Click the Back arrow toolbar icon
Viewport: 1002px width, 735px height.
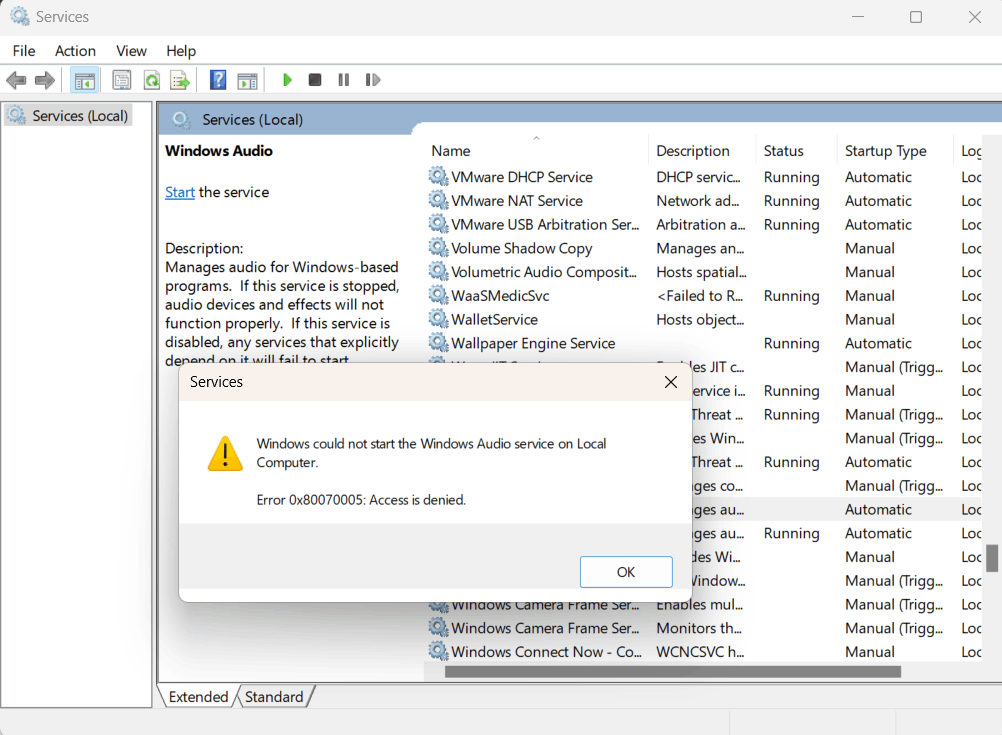[x=16, y=81]
